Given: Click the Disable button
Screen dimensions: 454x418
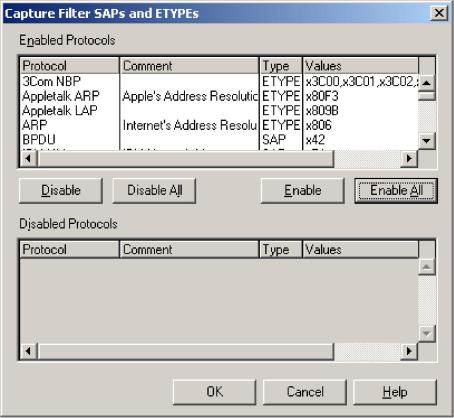Looking at the screenshot, I should click(x=61, y=191).
